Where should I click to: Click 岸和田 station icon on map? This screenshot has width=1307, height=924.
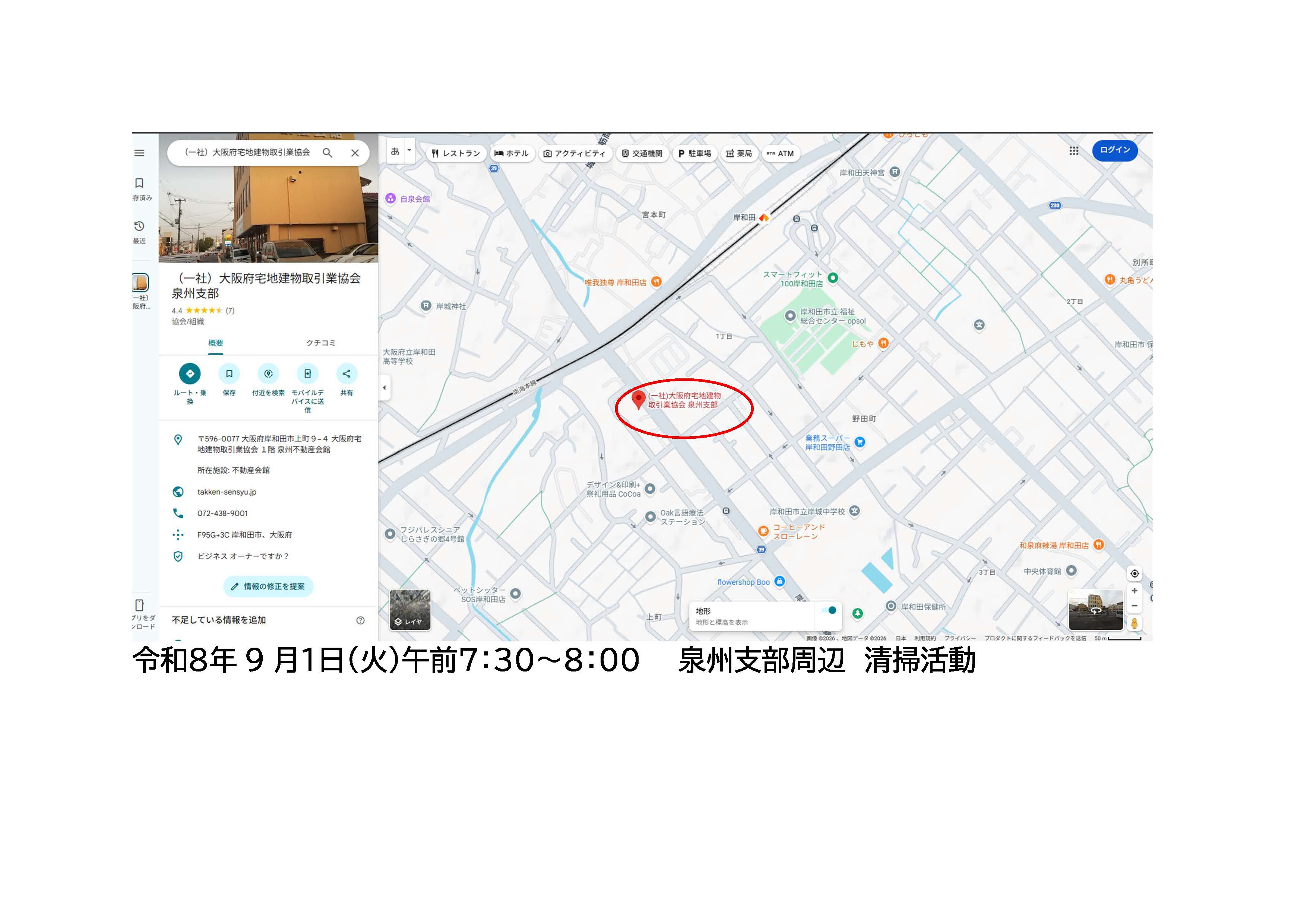pyautogui.click(x=764, y=217)
